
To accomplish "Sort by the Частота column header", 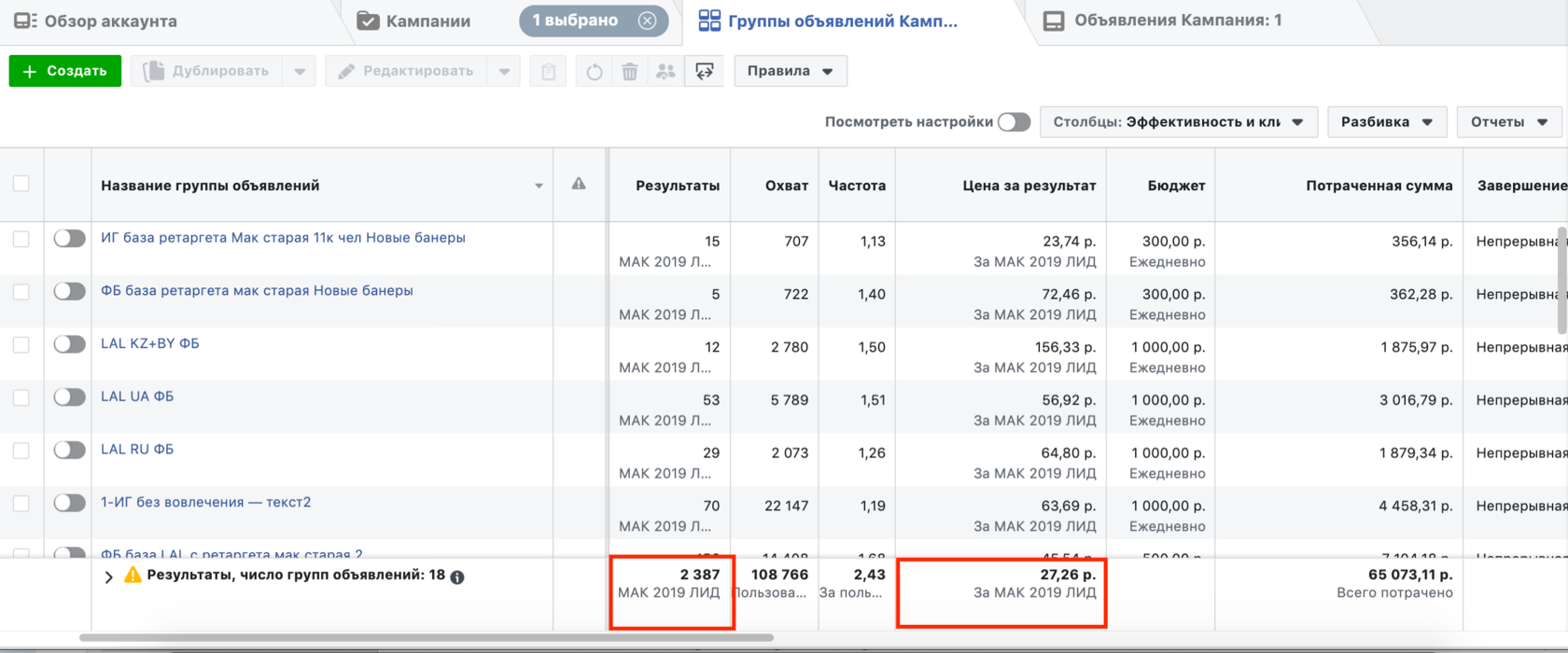I will coord(857,186).
